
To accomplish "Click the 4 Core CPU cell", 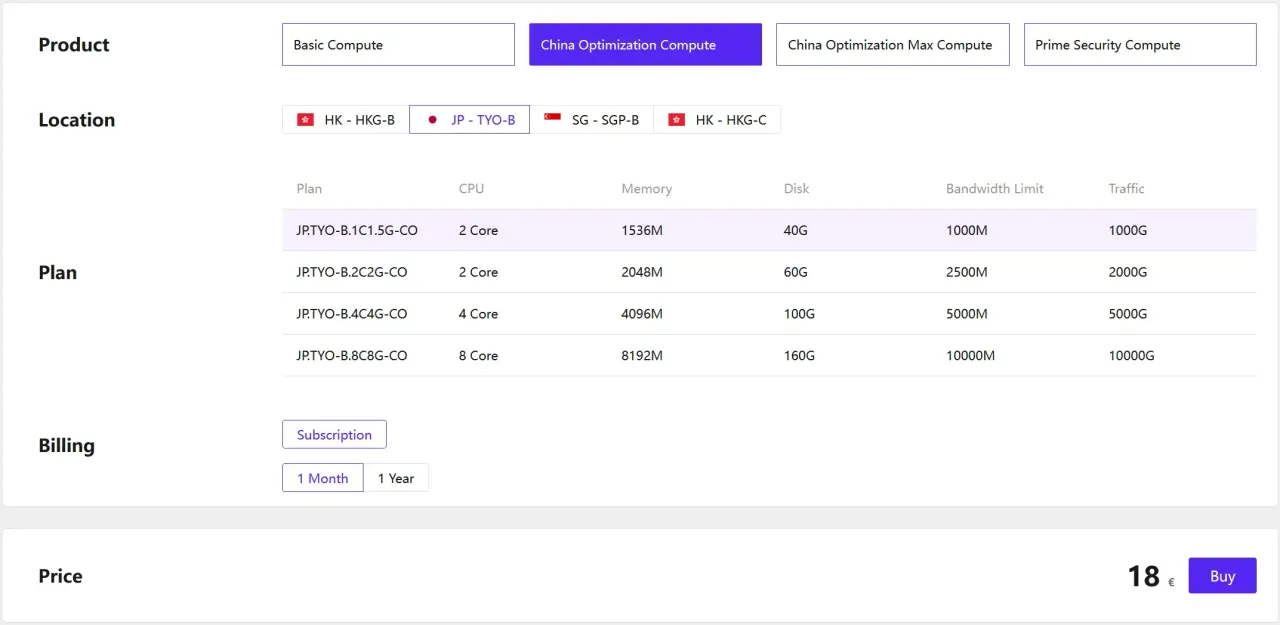I will coord(478,314).
